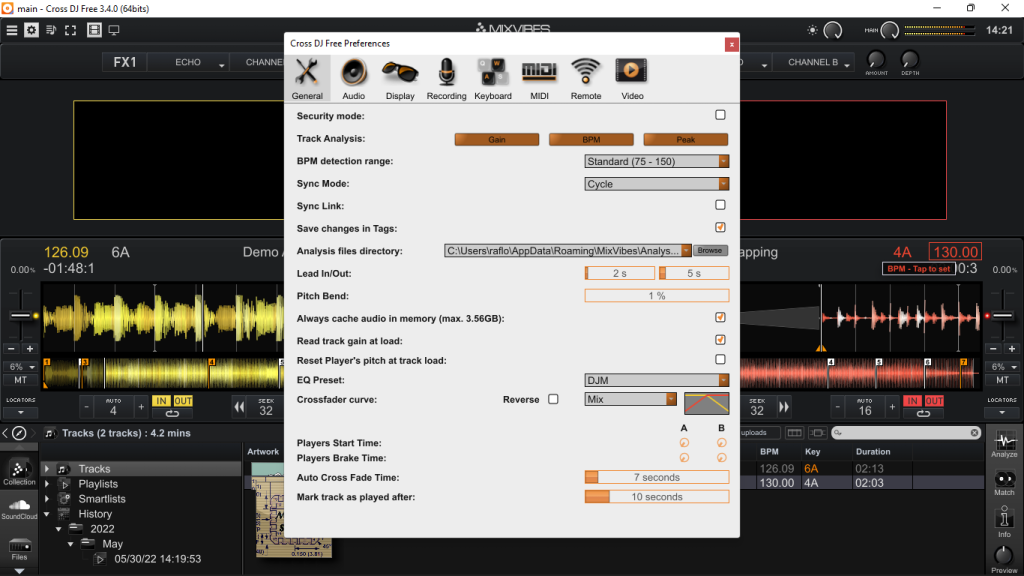The height and width of the screenshot is (576, 1024).
Task: Toggle Reset Player's pitch at track load
Action: [x=719, y=360]
